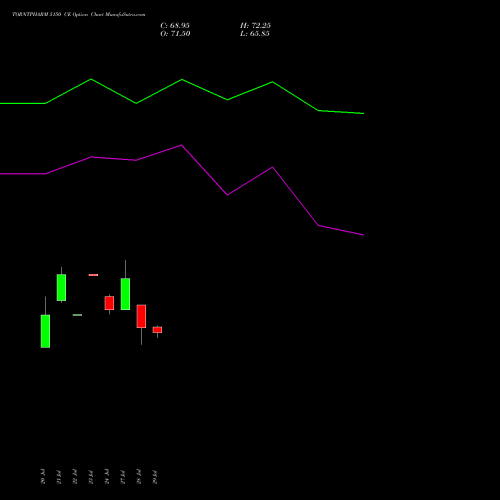This screenshot has width=500, height=500.
Task: Select the 22 Jul date label
Action: point(75,477)
